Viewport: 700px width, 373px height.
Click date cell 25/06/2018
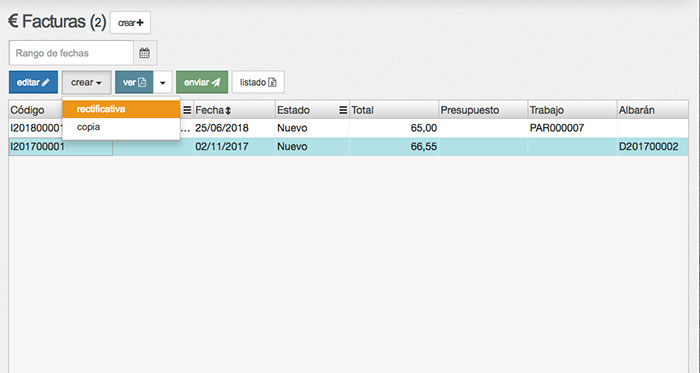click(234, 128)
